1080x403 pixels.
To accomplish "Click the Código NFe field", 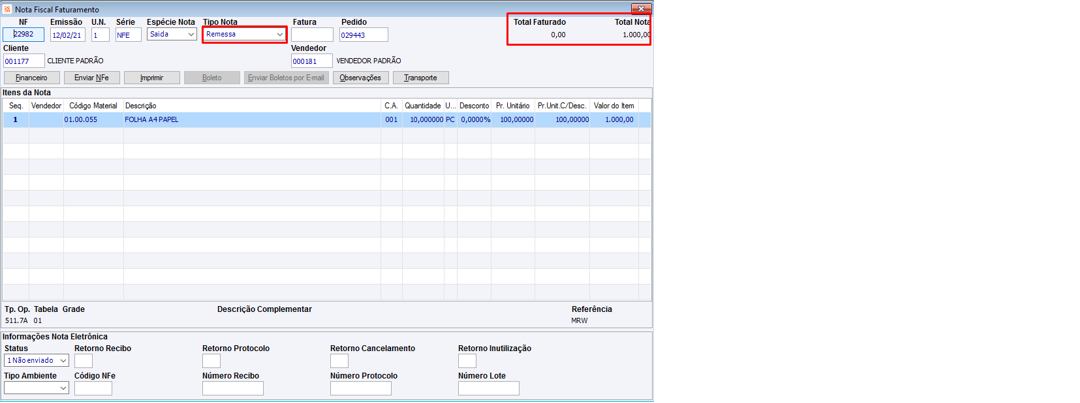I will click(x=93, y=389).
